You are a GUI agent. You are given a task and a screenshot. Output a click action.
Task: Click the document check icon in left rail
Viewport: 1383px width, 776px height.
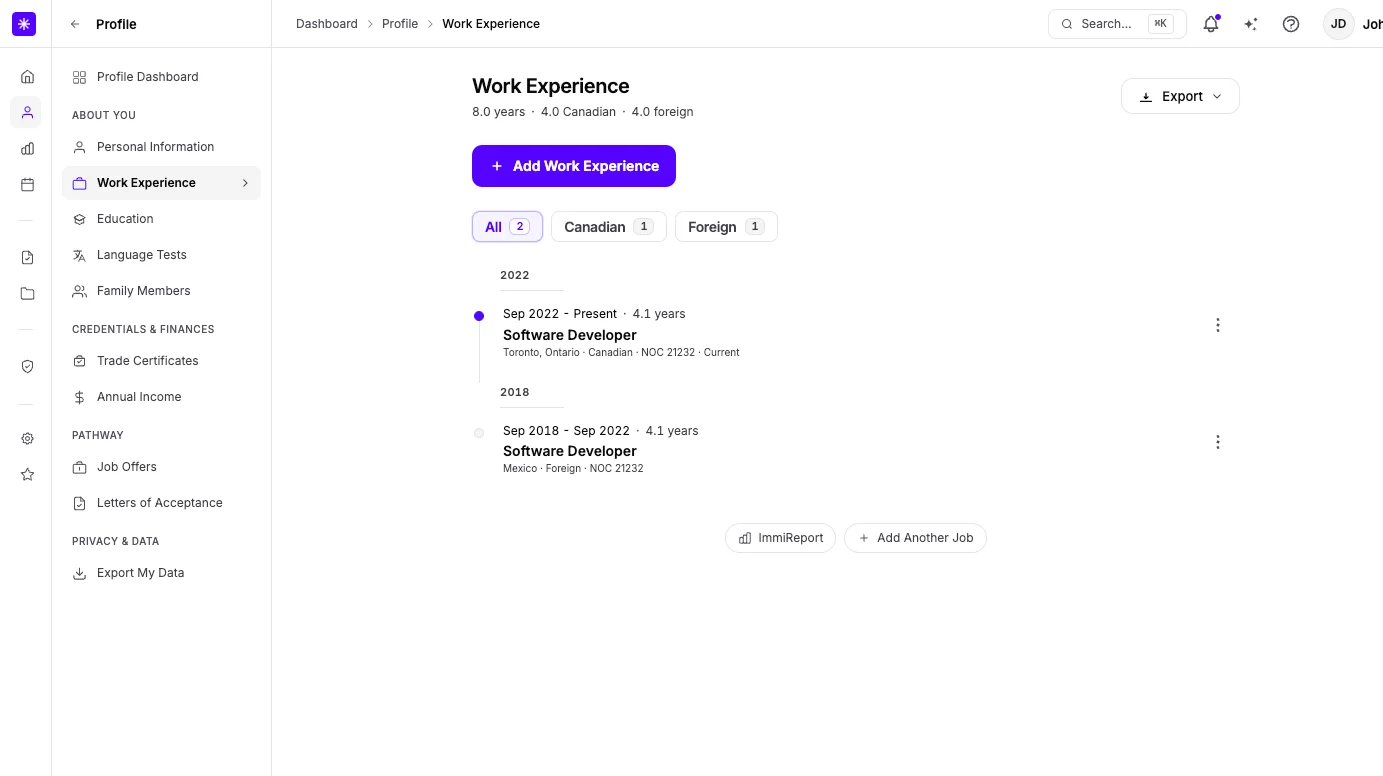tap(27, 258)
